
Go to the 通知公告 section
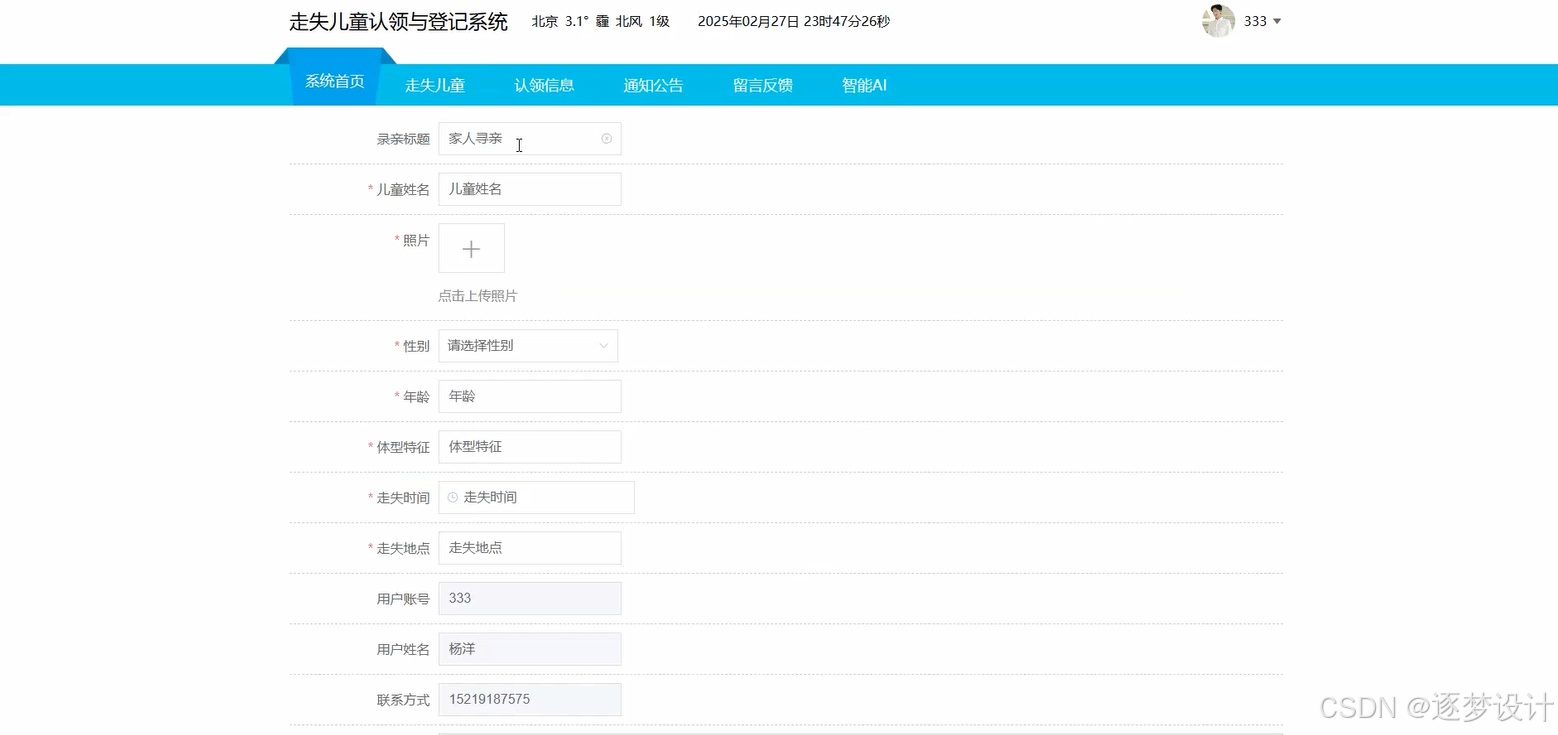coord(653,85)
